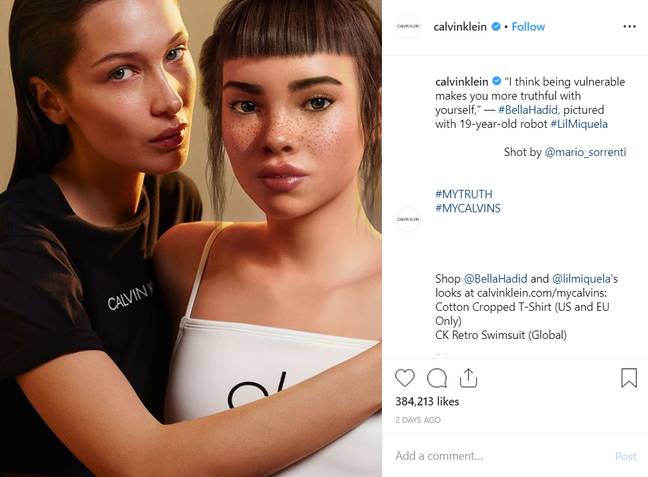648x477 pixels.
Task: Open the #LilMiquela hashtag
Action: click(579, 124)
